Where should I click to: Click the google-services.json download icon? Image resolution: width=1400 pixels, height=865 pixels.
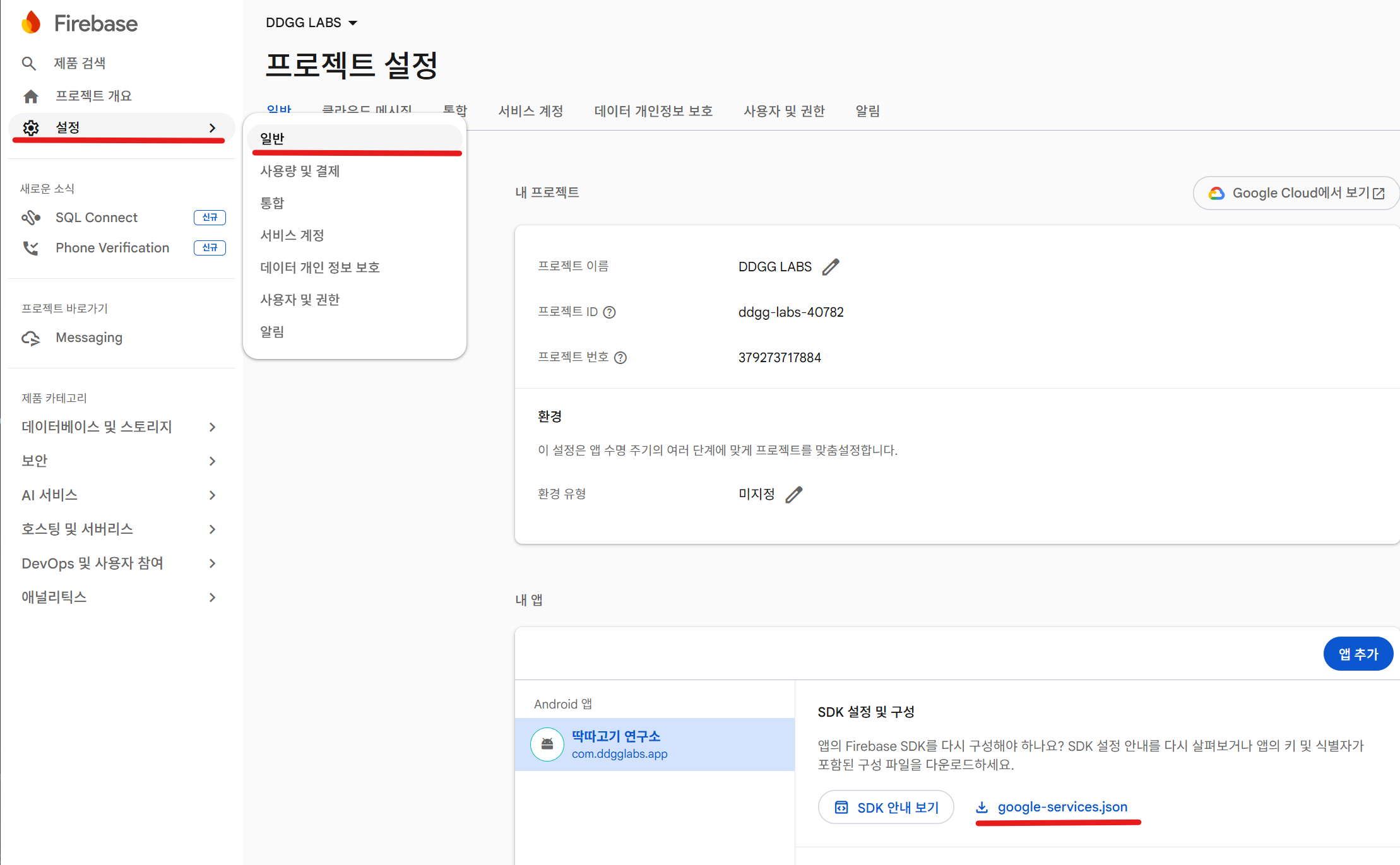(x=982, y=807)
